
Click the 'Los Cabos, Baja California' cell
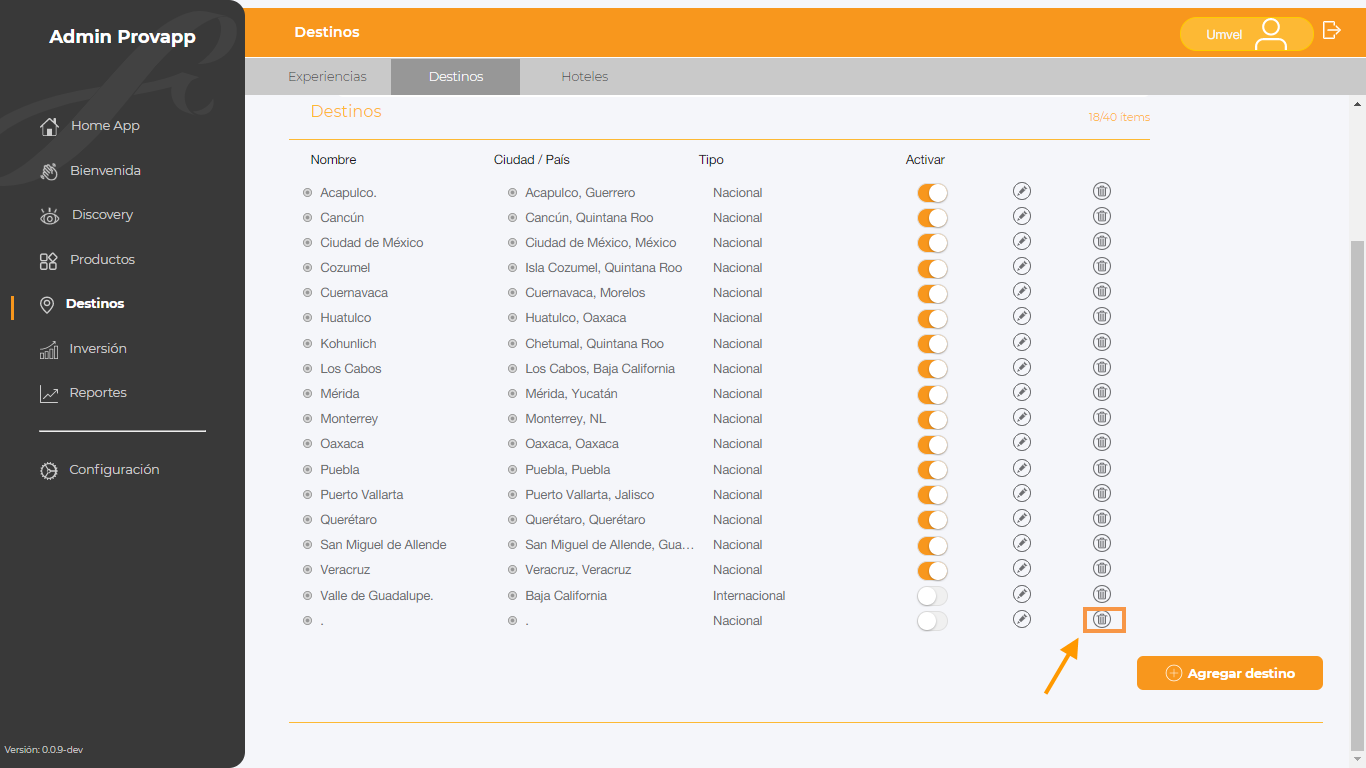pos(600,369)
